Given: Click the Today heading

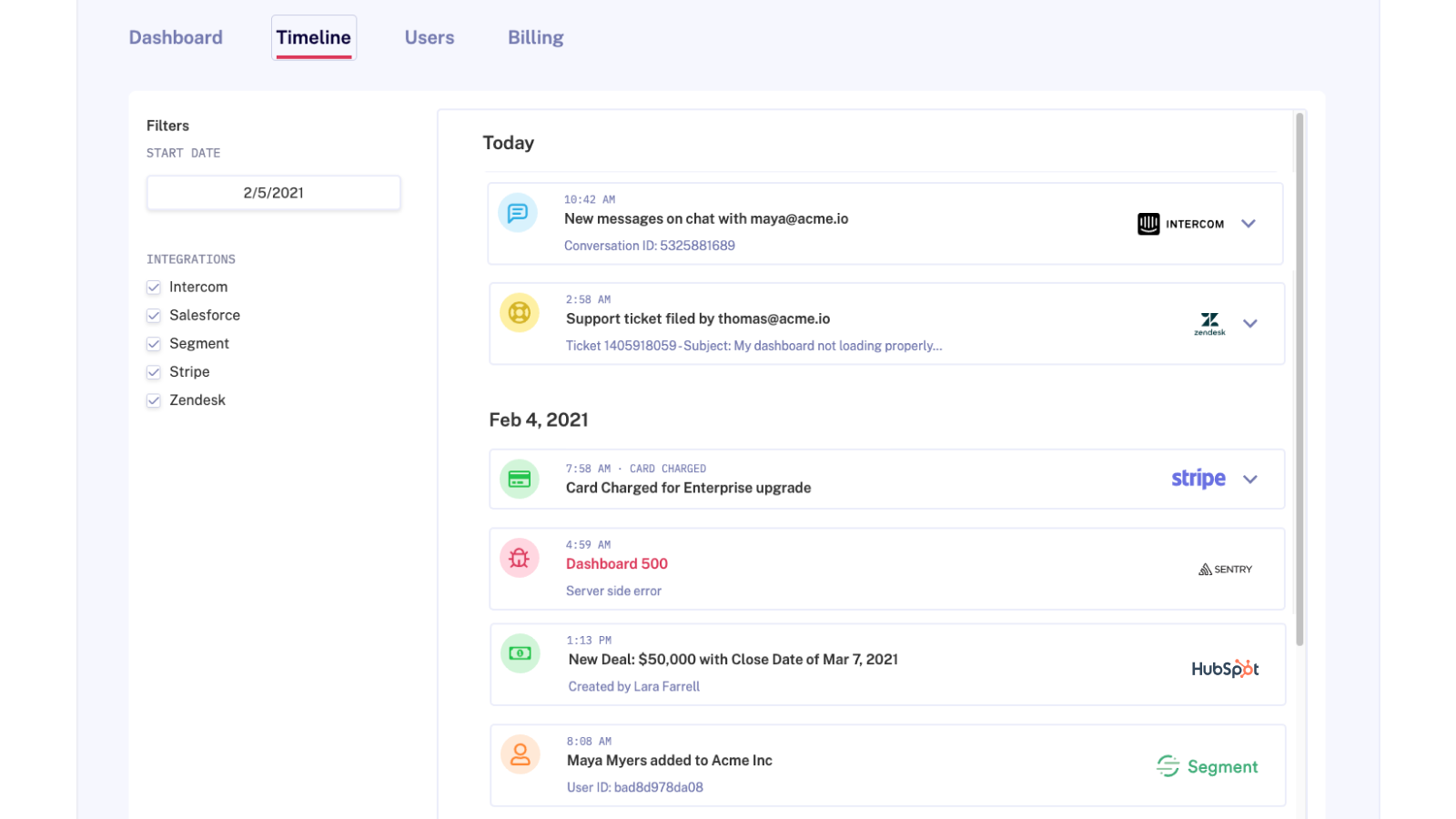Looking at the screenshot, I should point(509,143).
